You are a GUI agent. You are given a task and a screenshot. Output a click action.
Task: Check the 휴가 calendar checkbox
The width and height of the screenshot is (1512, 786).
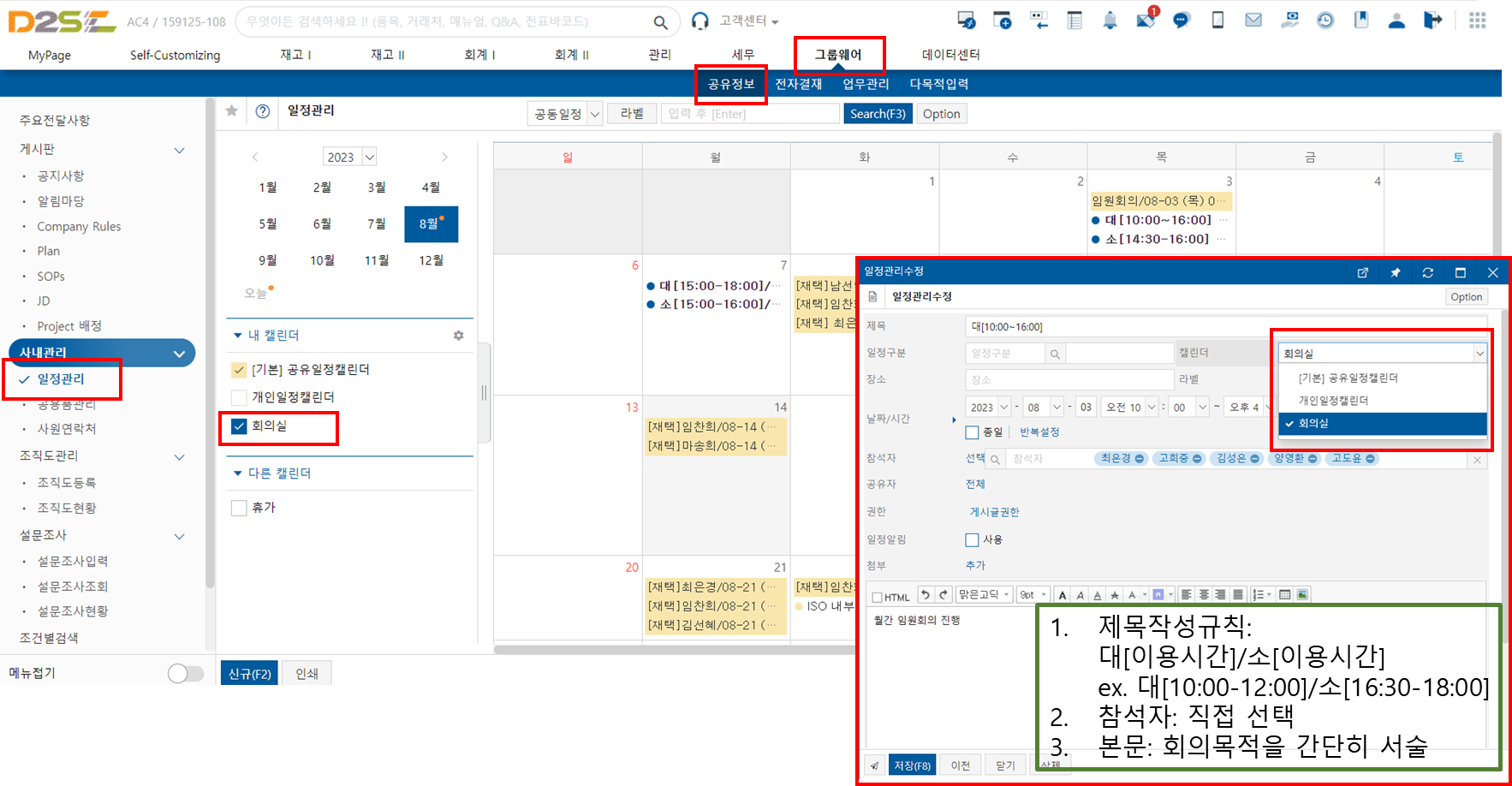coord(239,508)
